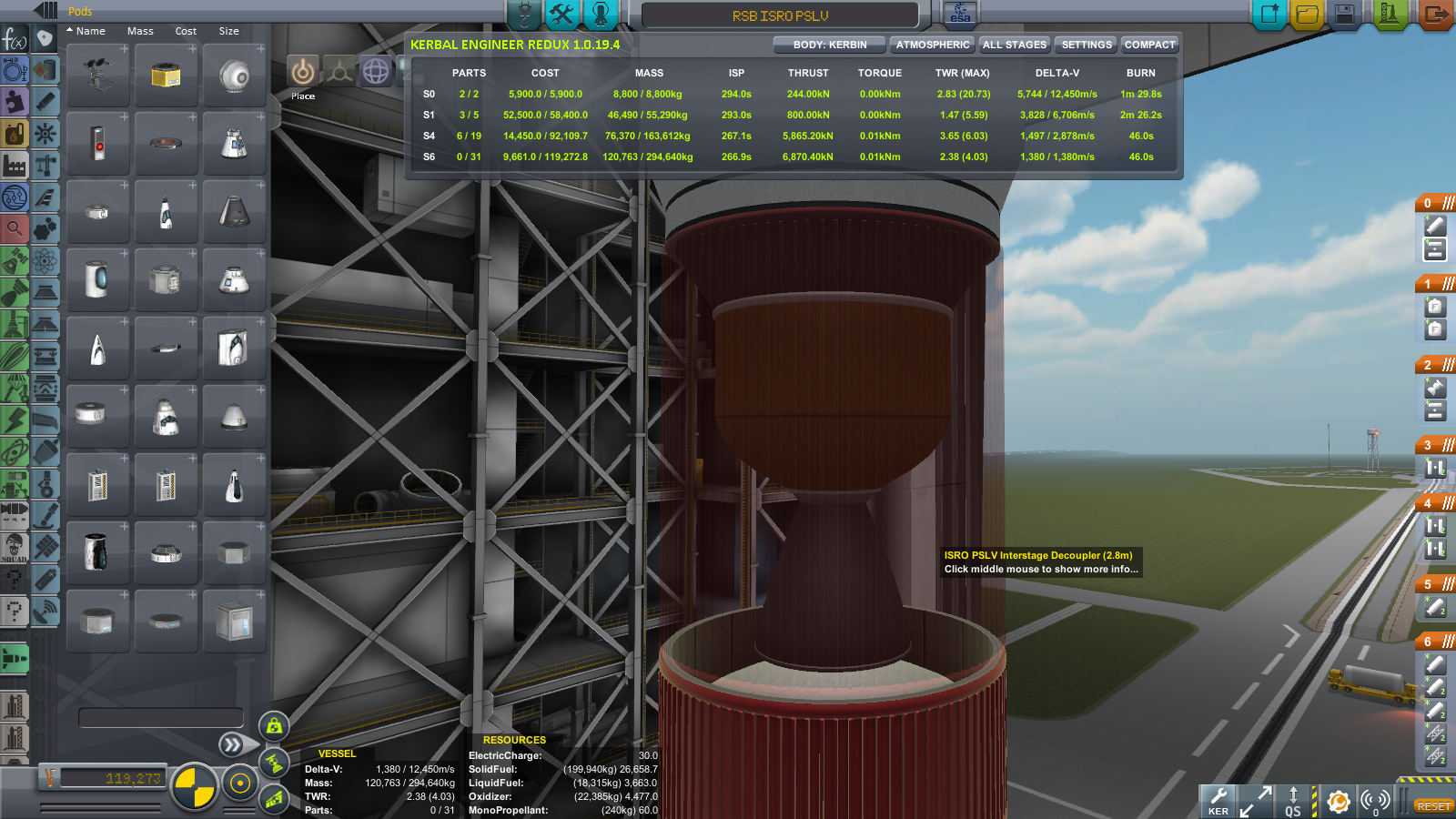Viewport: 1456px width, 819px height.
Task: Toggle the center of thrust overlay
Action: 274,763
